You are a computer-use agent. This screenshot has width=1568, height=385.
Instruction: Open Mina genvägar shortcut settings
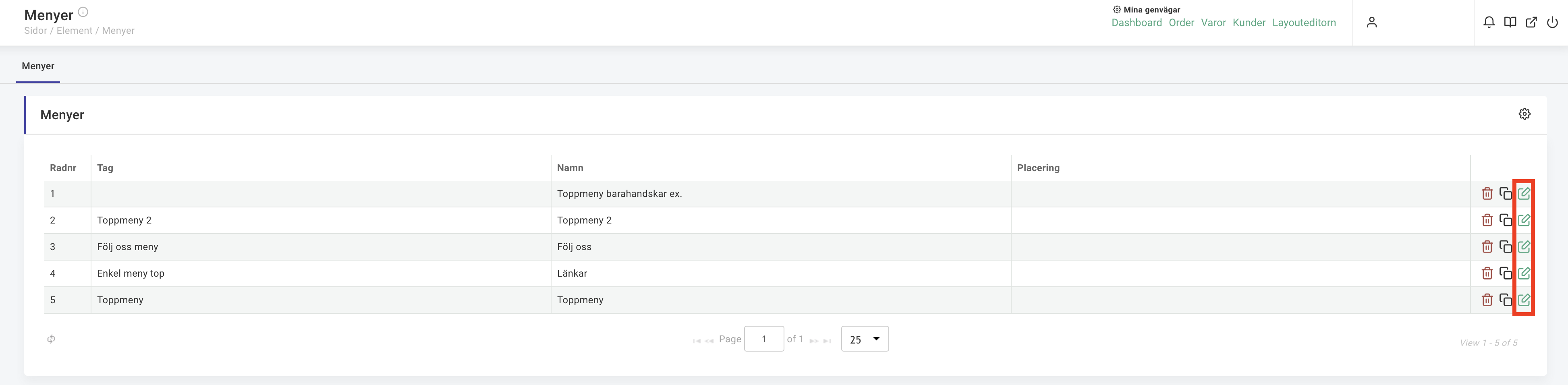pos(1117,10)
